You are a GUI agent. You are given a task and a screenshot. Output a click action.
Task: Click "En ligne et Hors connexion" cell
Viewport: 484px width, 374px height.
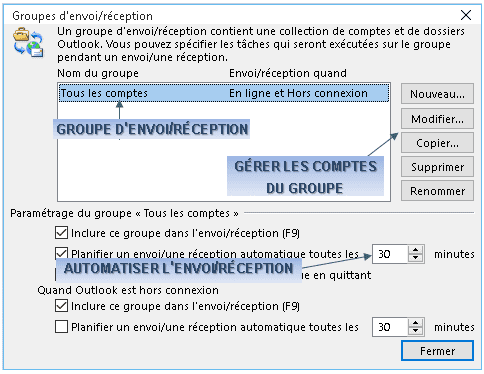298,93
